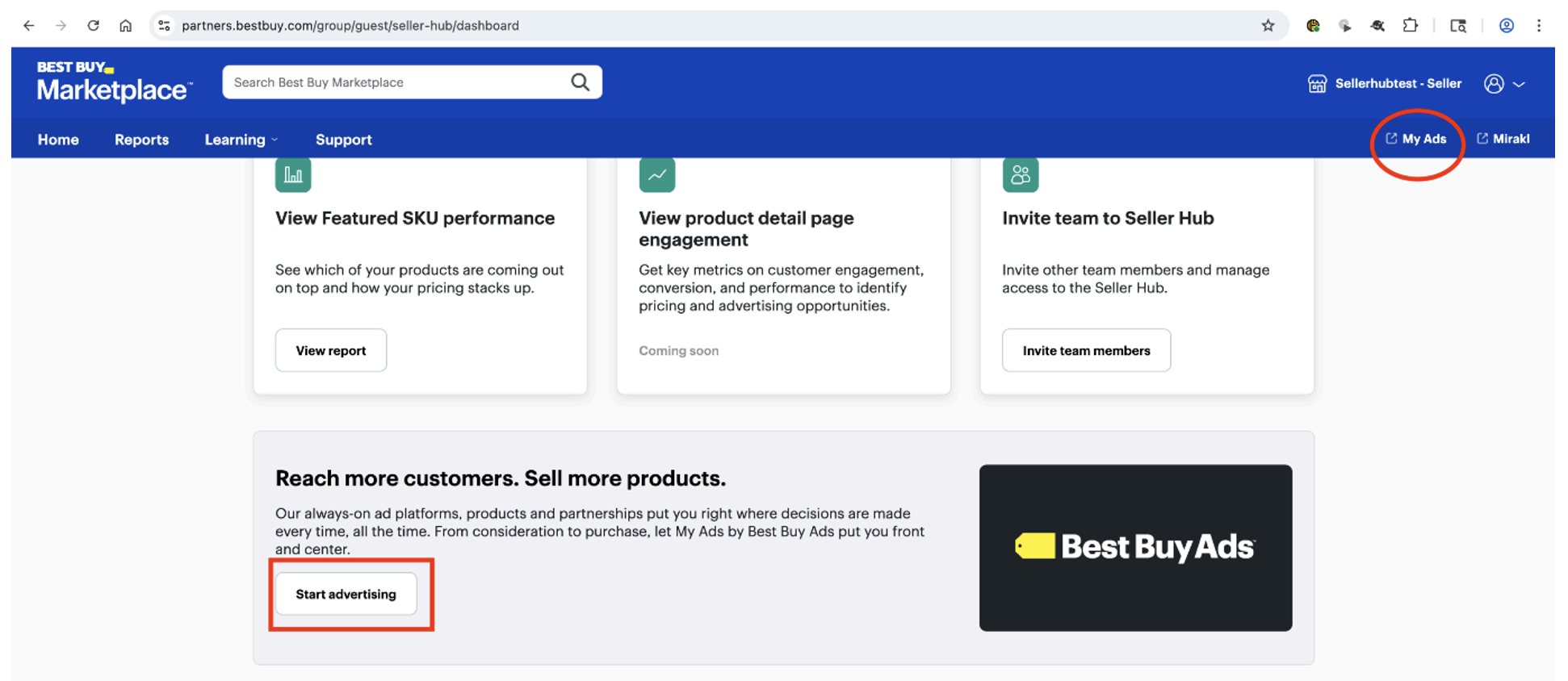The height and width of the screenshot is (681, 1568).
Task: Click the Invite team members button
Action: [x=1086, y=350]
